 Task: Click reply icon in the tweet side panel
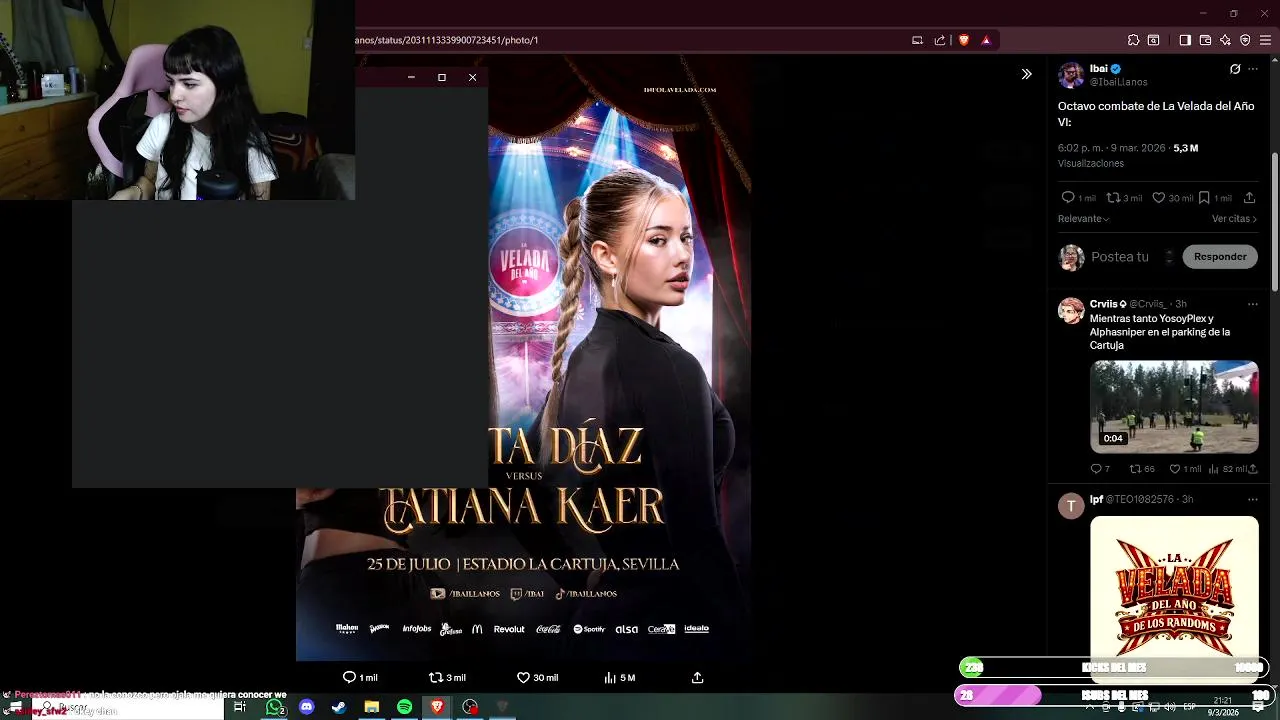click(1068, 198)
